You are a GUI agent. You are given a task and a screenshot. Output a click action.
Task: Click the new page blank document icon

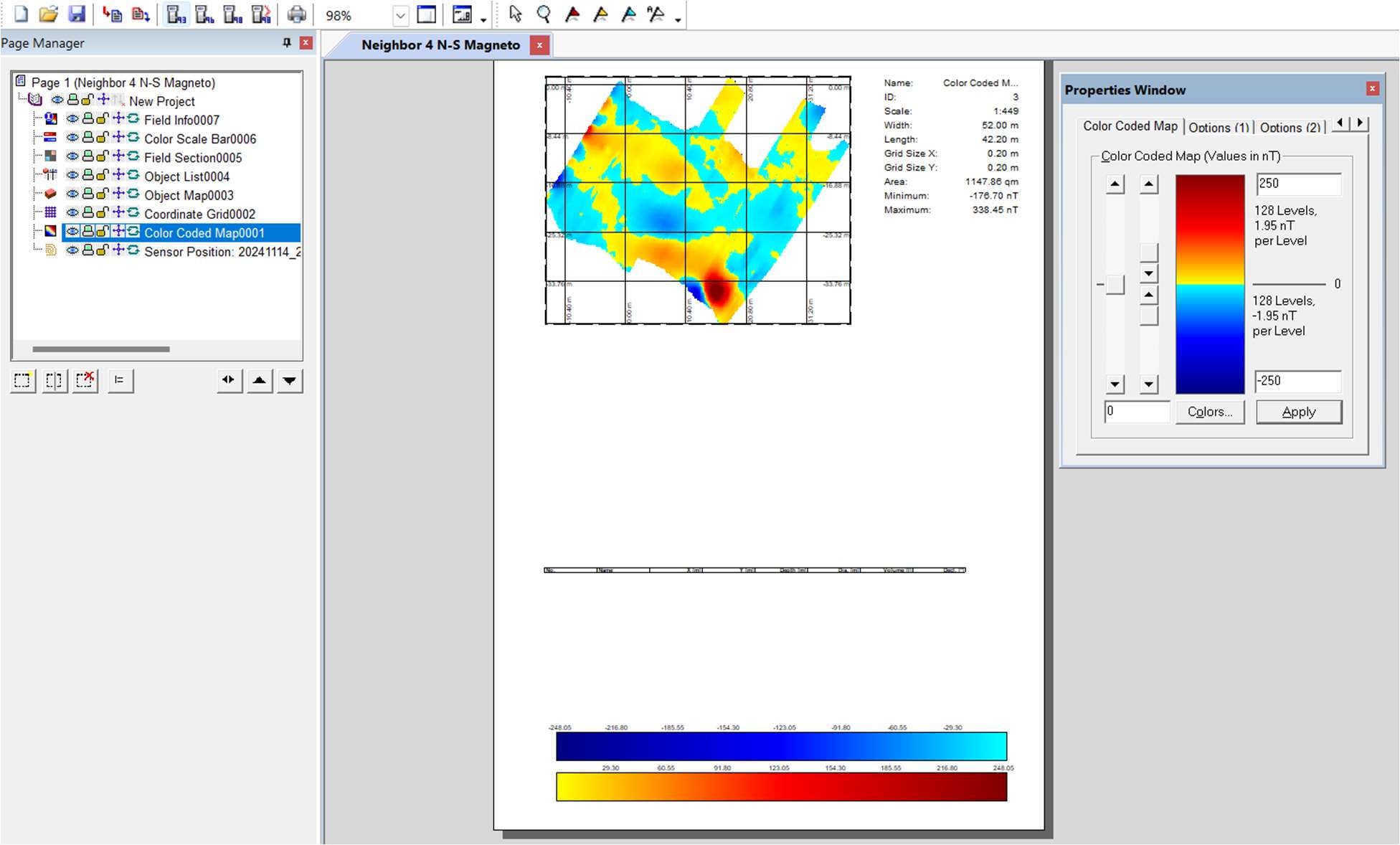(21, 14)
